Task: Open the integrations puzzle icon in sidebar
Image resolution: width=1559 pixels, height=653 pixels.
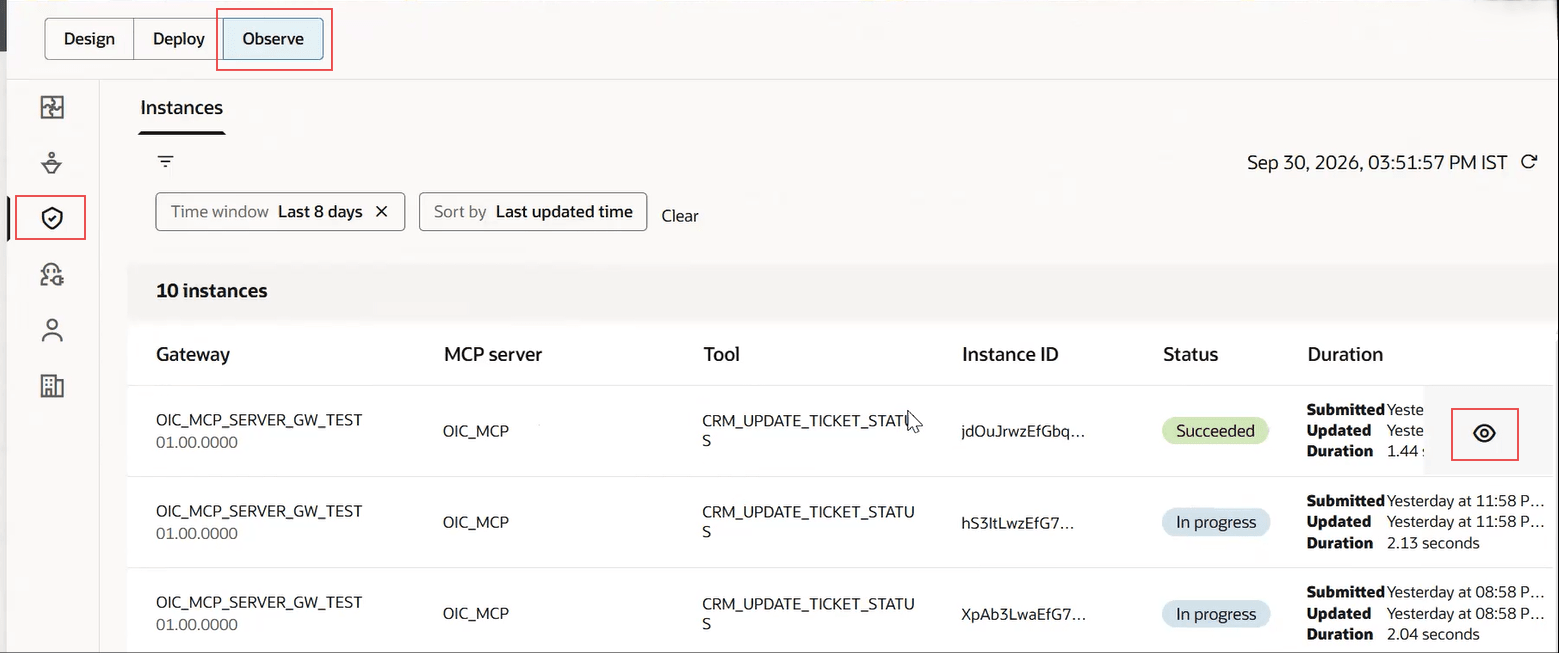Action: pos(52,107)
